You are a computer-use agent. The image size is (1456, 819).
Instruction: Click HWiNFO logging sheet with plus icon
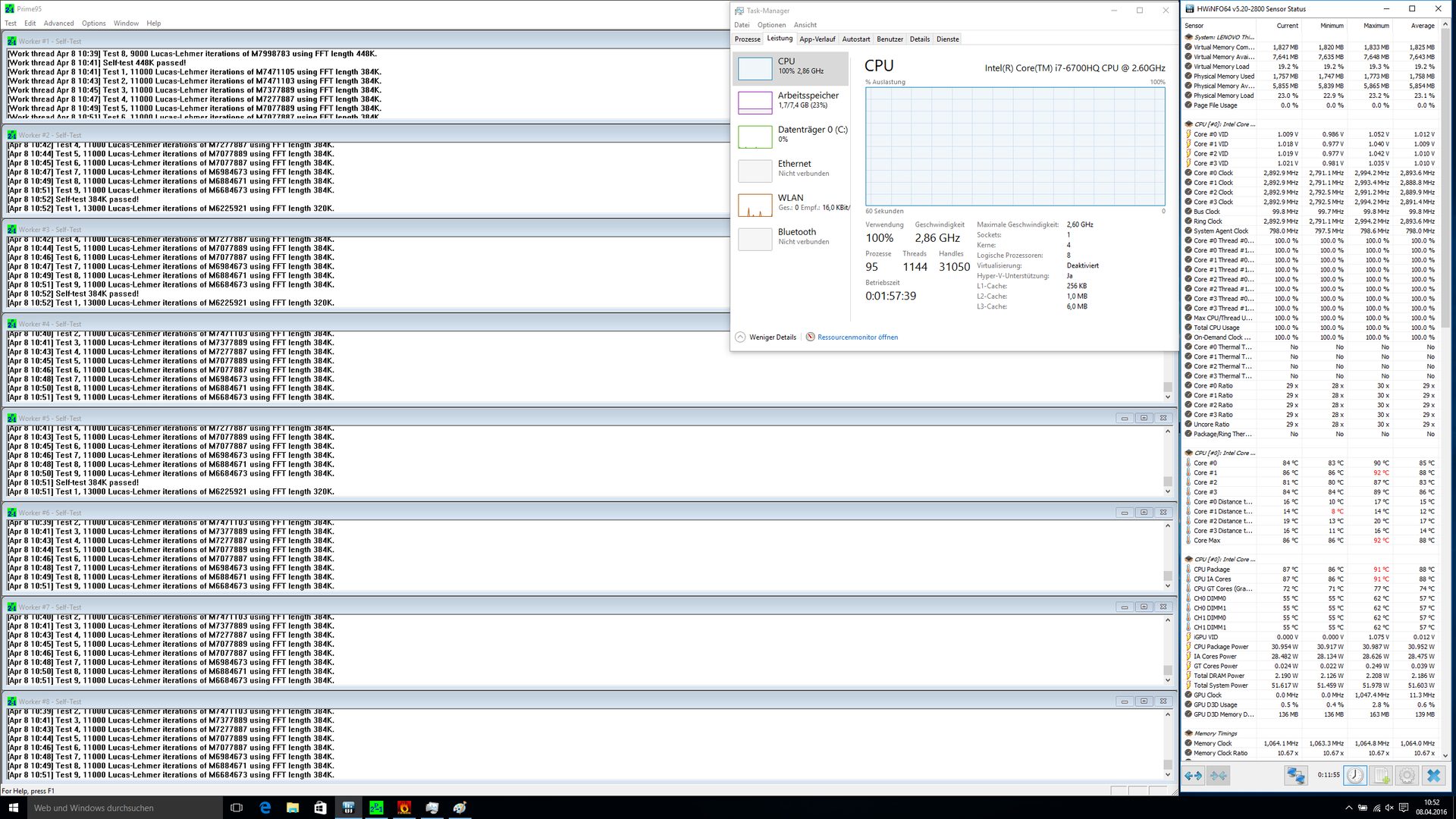pyautogui.click(x=1381, y=775)
